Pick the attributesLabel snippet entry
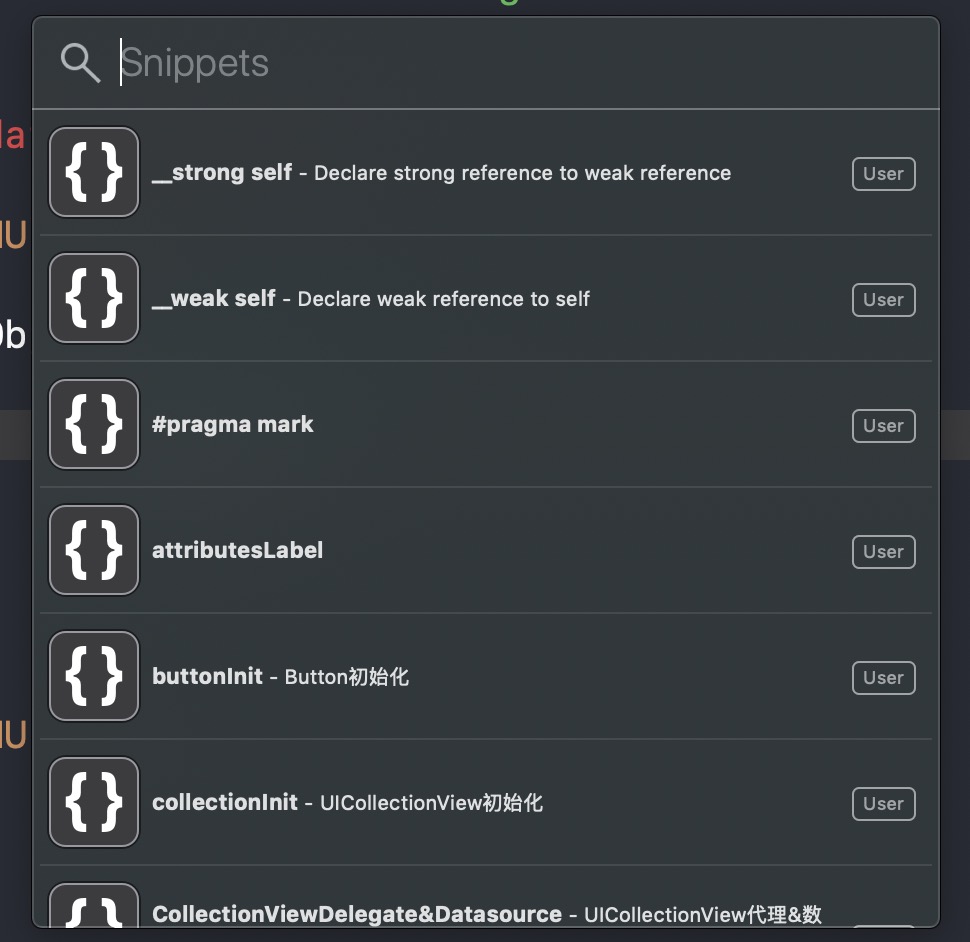The height and width of the screenshot is (942, 970). coord(238,551)
